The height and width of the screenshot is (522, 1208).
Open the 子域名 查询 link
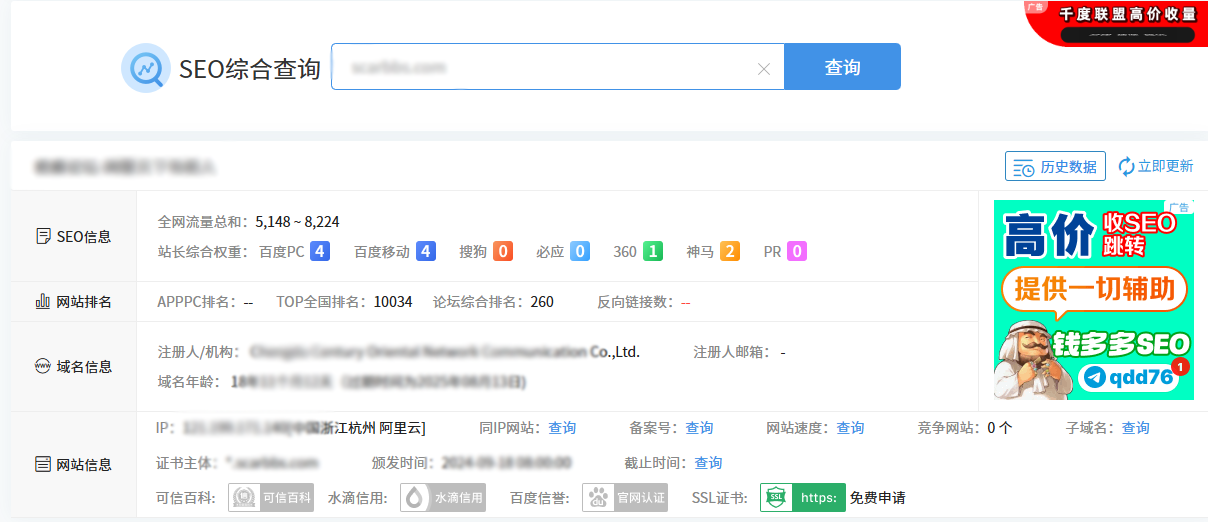click(x=1135, y=428)
